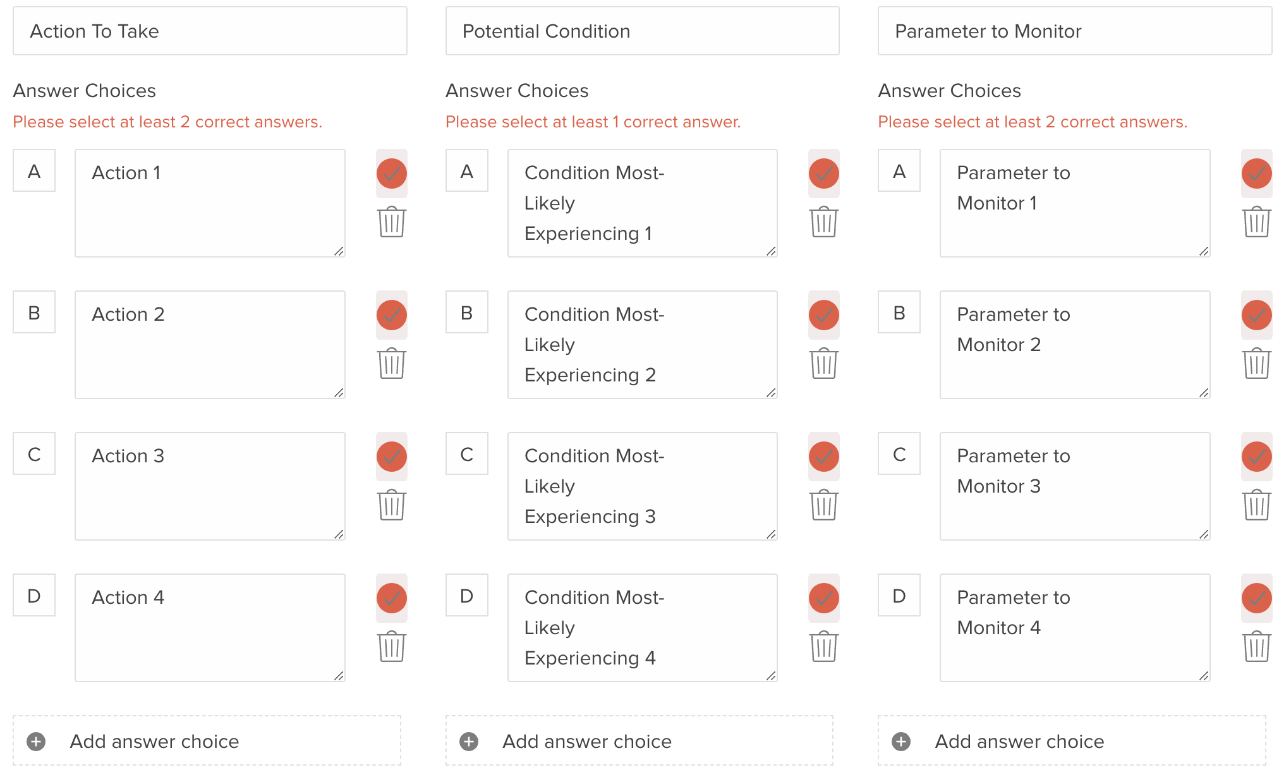This screenshot has width=1286, height=777.
Task: Delete Parameter to Monitor 1 trash icon
Action: tap(1257, 221)
